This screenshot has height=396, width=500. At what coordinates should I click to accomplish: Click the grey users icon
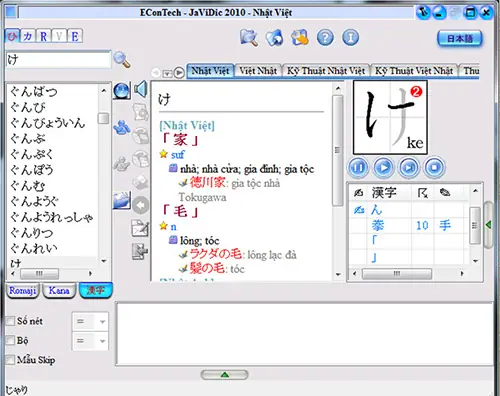122,164
